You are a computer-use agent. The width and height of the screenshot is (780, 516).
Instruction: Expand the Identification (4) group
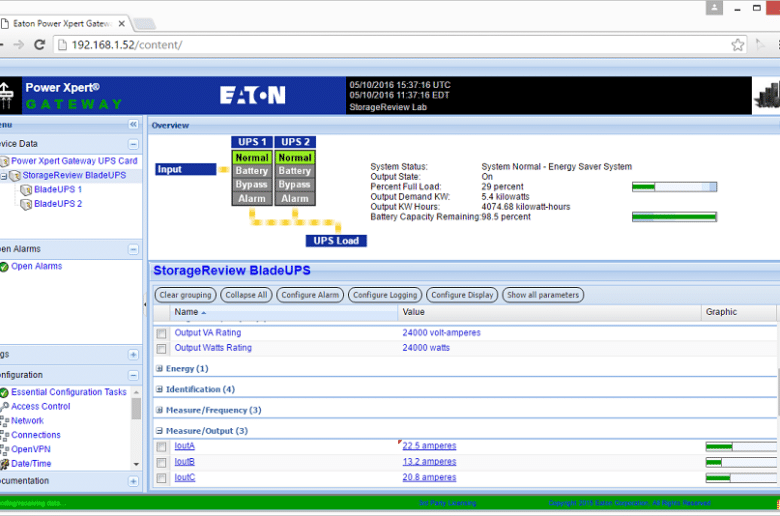[x=159, y=389]
